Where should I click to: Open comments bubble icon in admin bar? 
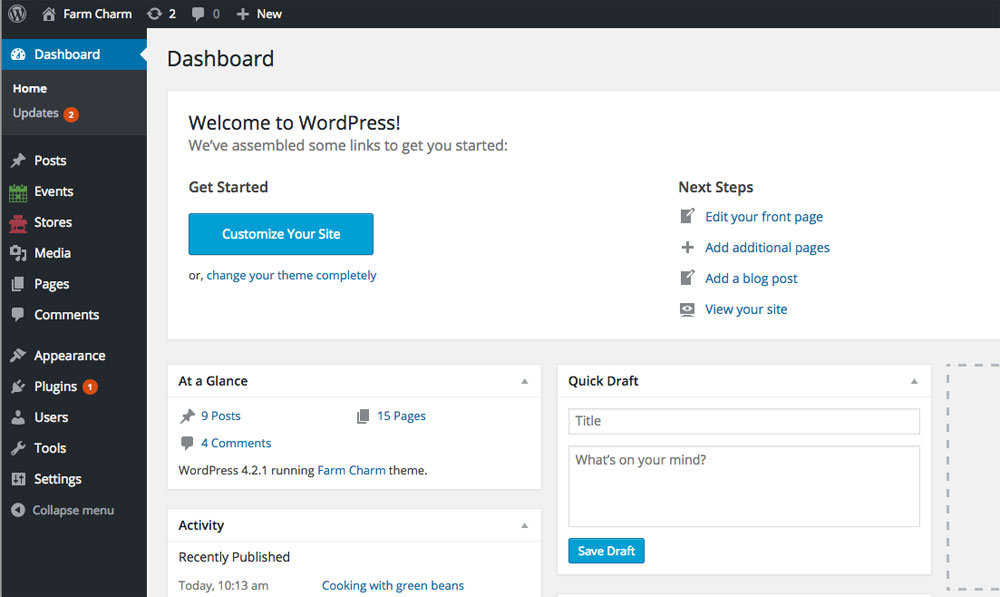coord(198,14)
